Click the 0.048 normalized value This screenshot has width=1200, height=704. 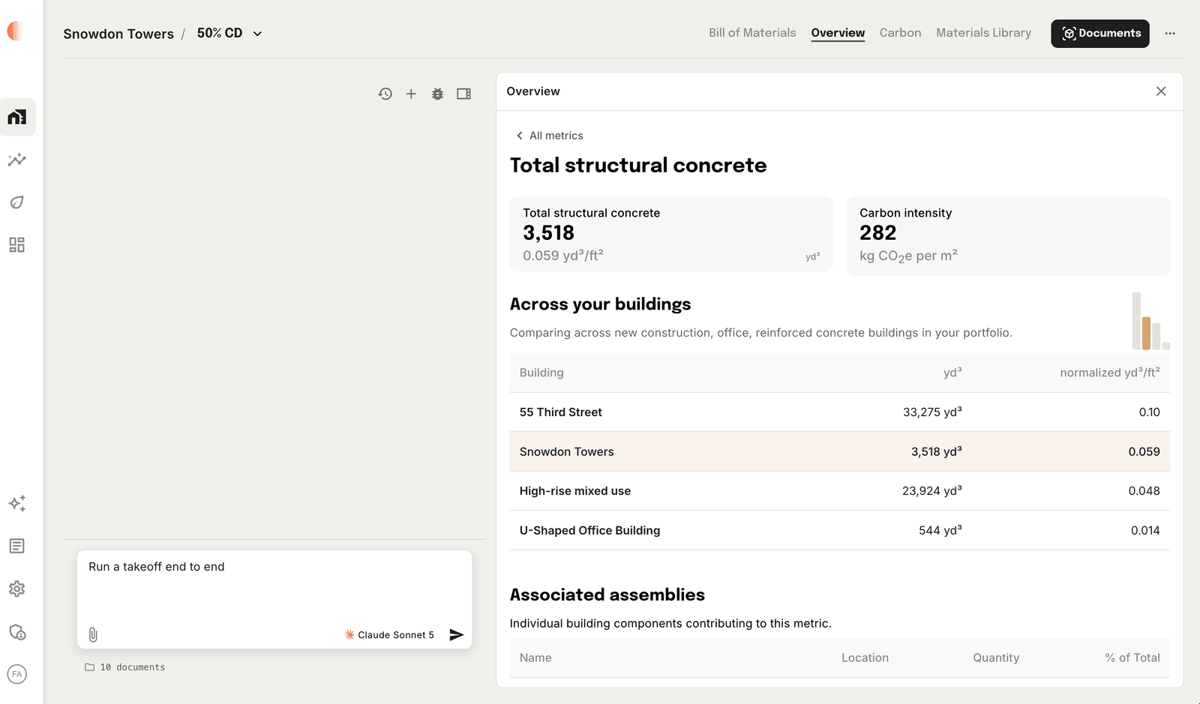click(1144, 491)
